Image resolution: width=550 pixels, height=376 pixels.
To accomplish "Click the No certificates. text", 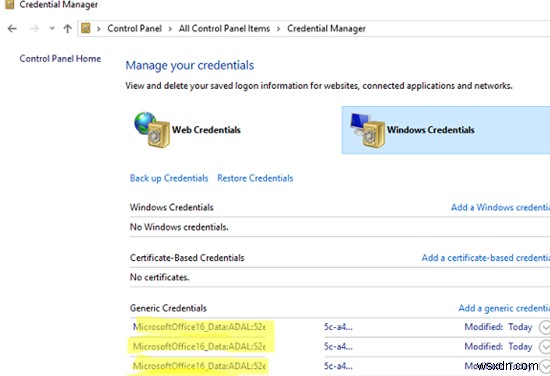I will point(160,277).
